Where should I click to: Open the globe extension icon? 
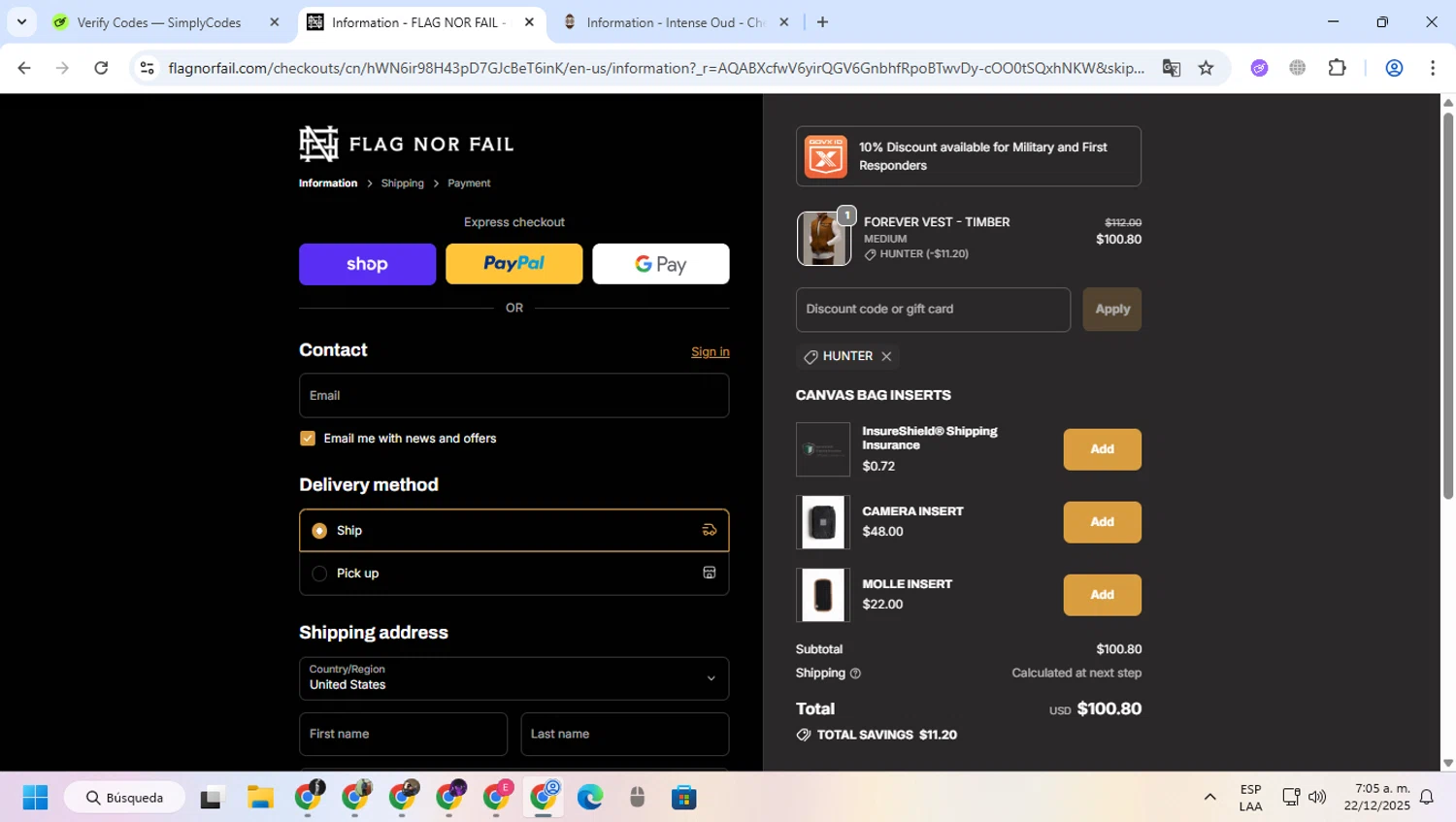1298,68
